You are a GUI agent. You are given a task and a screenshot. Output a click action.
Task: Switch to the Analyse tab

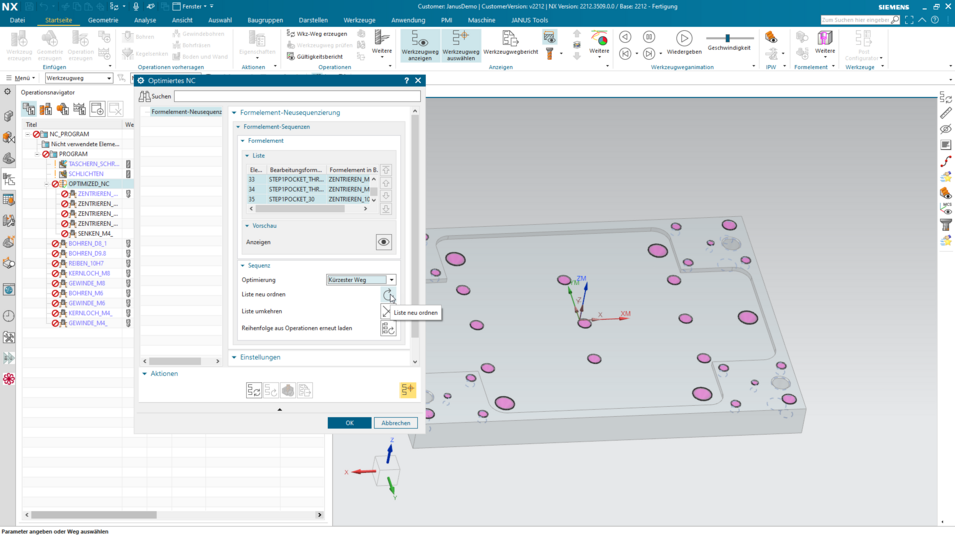(145, 20)
